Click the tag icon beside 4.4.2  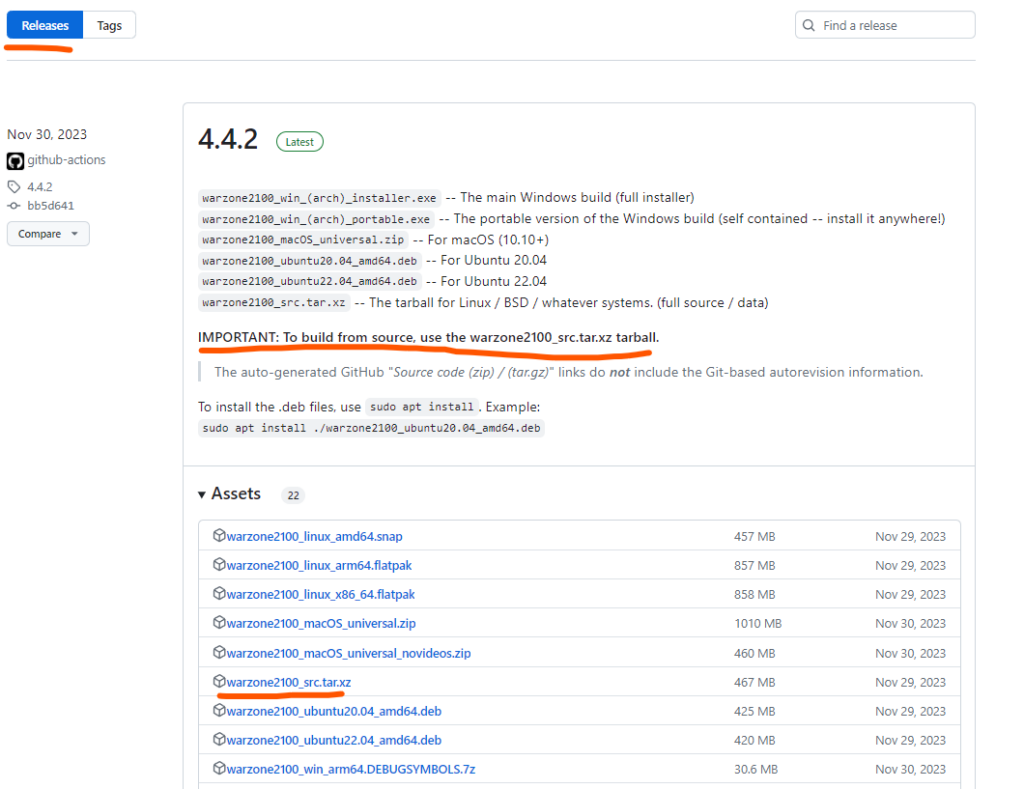(x=14, y=187)
